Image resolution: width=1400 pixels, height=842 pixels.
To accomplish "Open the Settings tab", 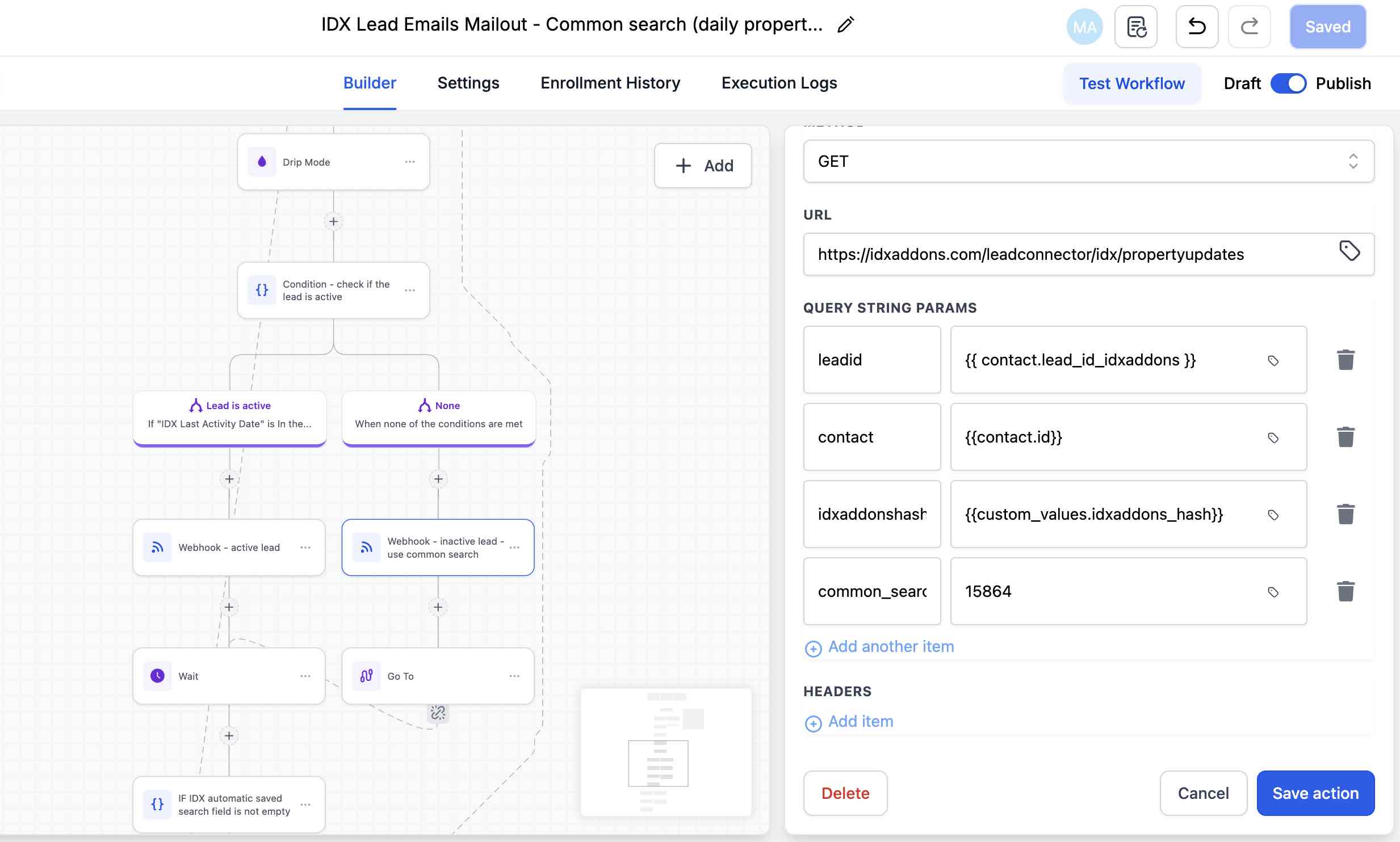I will [468, 83].
